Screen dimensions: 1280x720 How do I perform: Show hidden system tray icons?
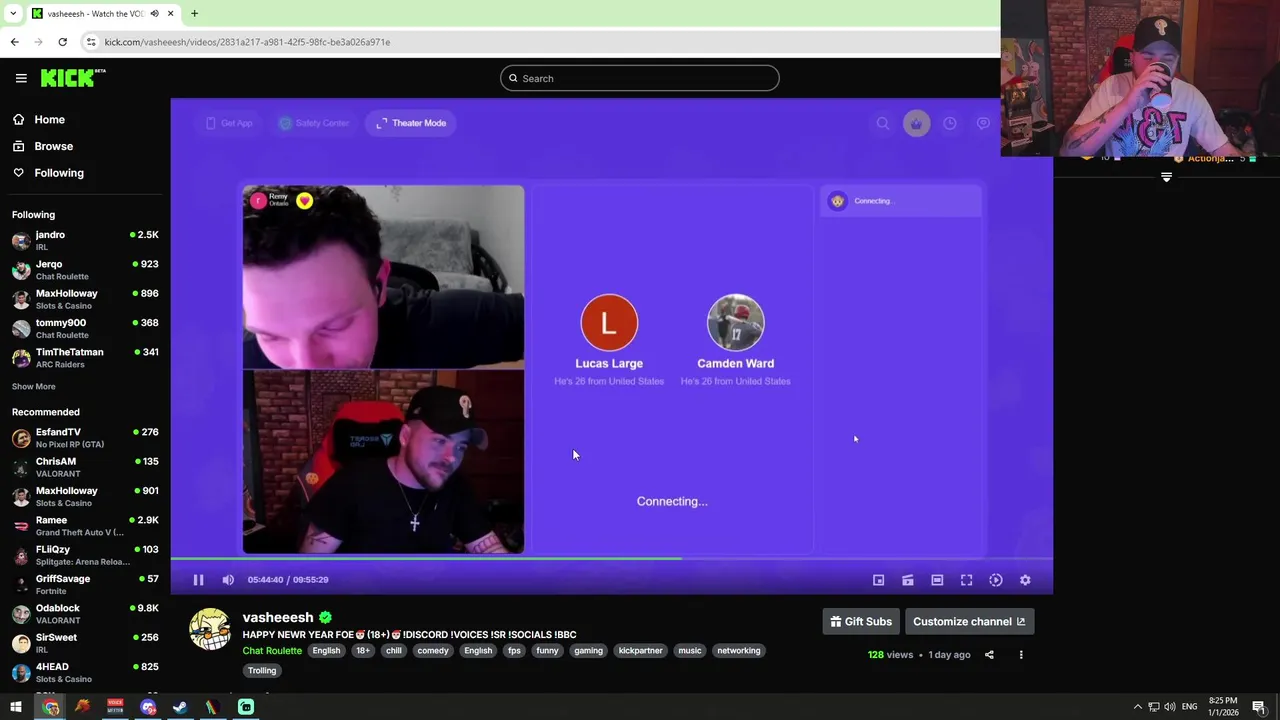(x=1137, y=707)
